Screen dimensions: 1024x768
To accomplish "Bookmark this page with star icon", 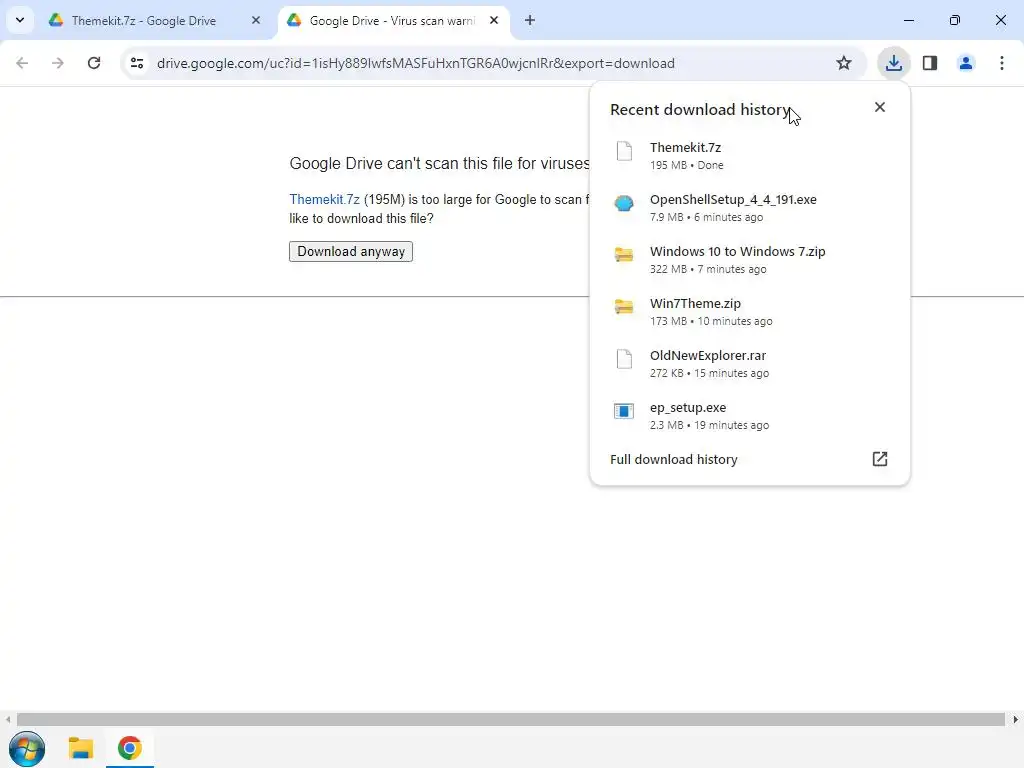I will click(x=844, y=63).
